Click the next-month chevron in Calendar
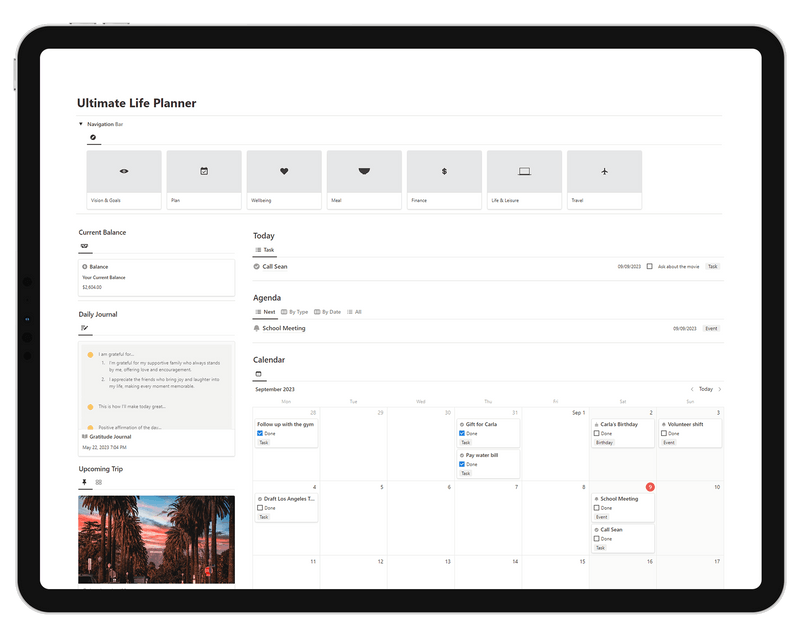This screenshot has height=637, width=800. coord(721,389)
